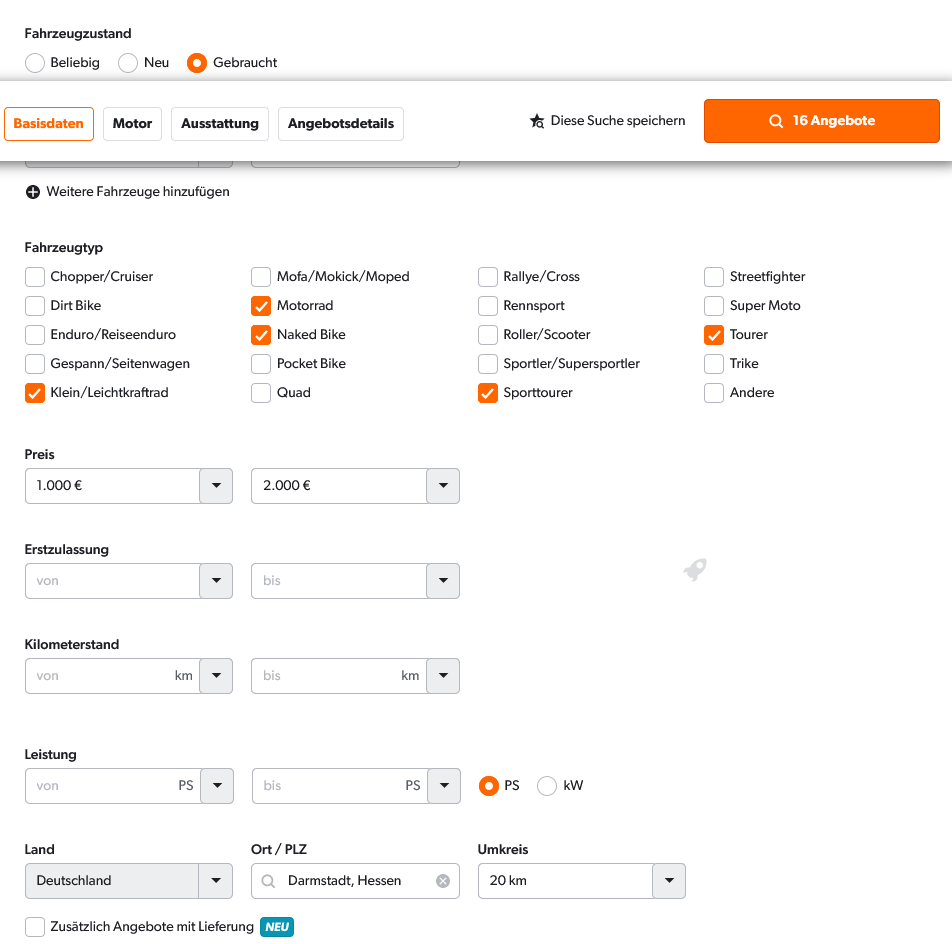
Task: Open the Land dropdown set to Deutschland
Action: (216, 881)
